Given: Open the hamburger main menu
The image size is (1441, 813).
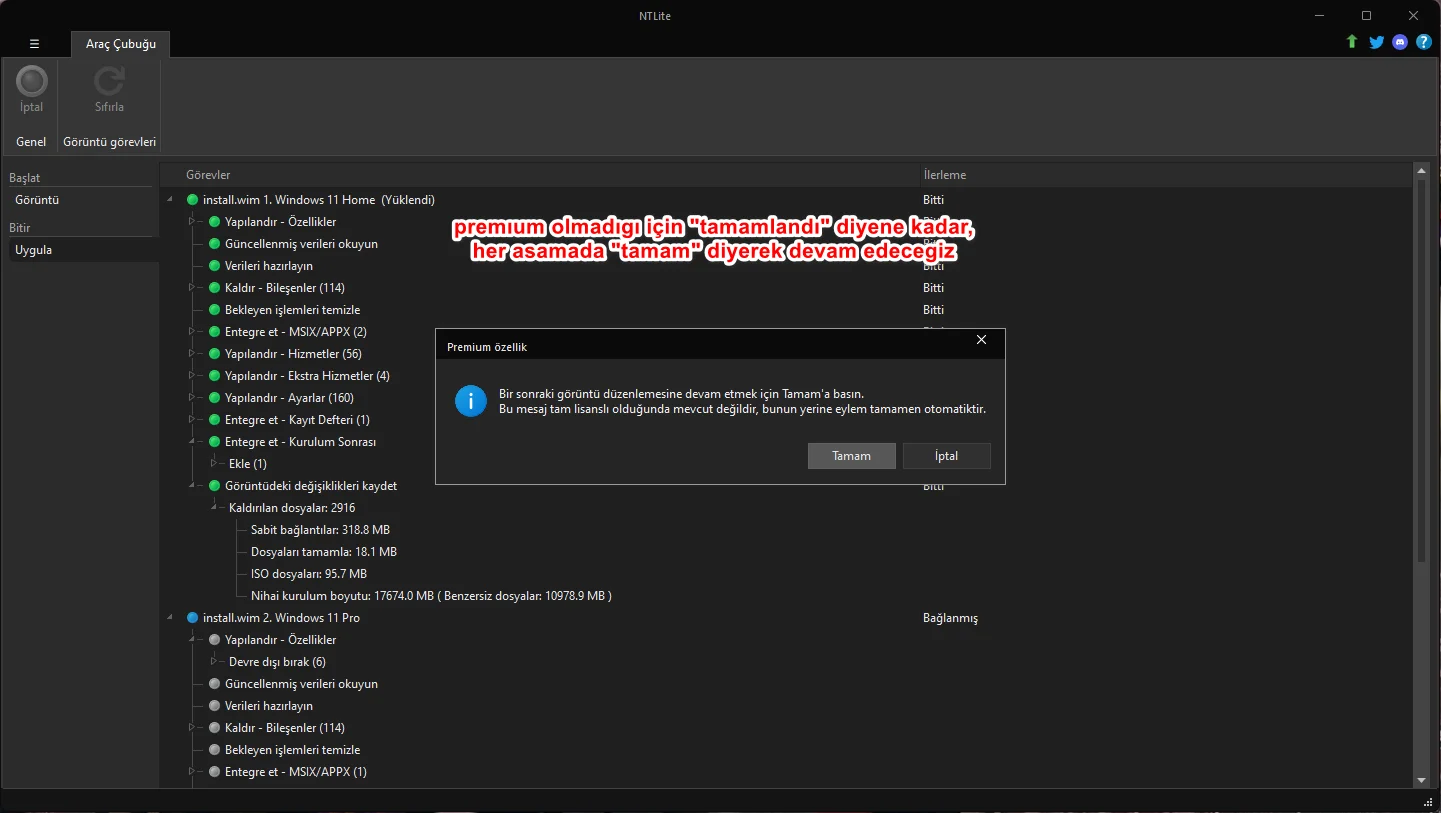Looking at the screenshot, I should pyautogui.click(x=34, y=44).
